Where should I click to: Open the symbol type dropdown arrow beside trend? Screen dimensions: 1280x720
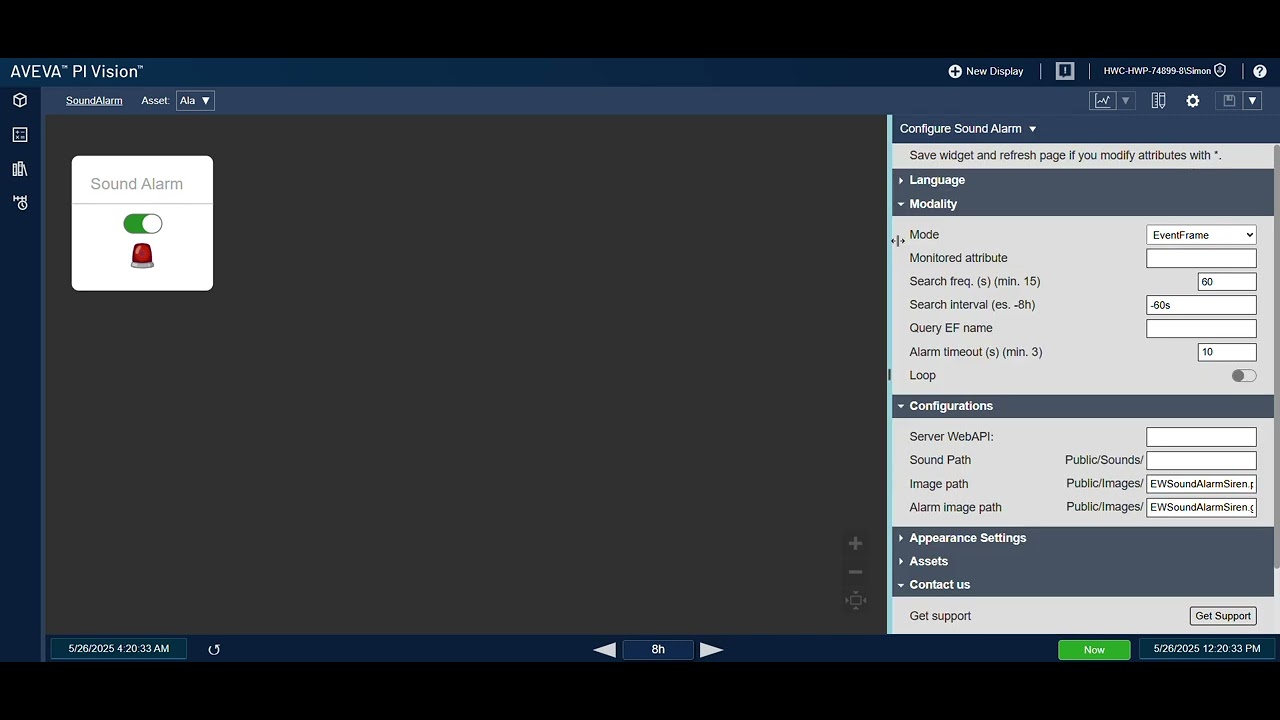(1126, 100)
